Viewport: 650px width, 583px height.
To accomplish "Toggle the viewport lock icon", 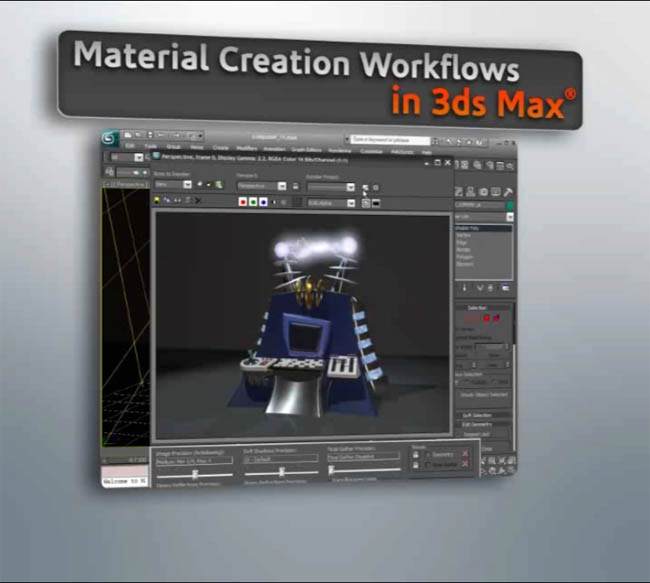I will [296, 186].
